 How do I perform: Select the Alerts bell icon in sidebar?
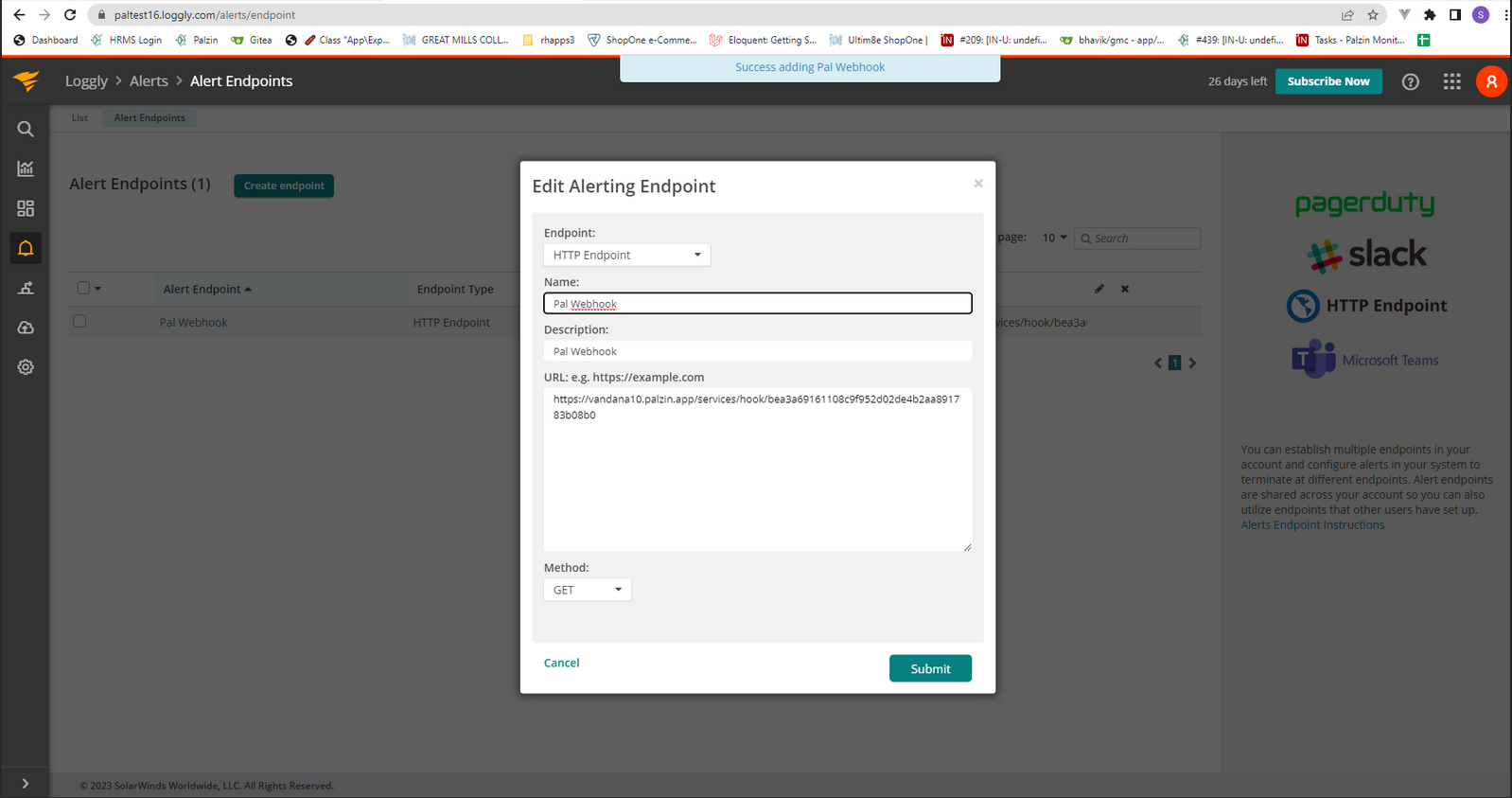(26, 248)
